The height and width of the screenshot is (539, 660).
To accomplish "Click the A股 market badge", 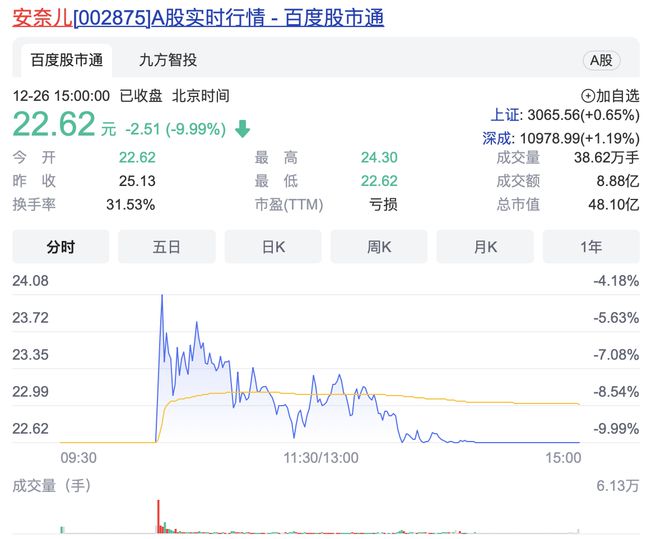I will 601,60.
